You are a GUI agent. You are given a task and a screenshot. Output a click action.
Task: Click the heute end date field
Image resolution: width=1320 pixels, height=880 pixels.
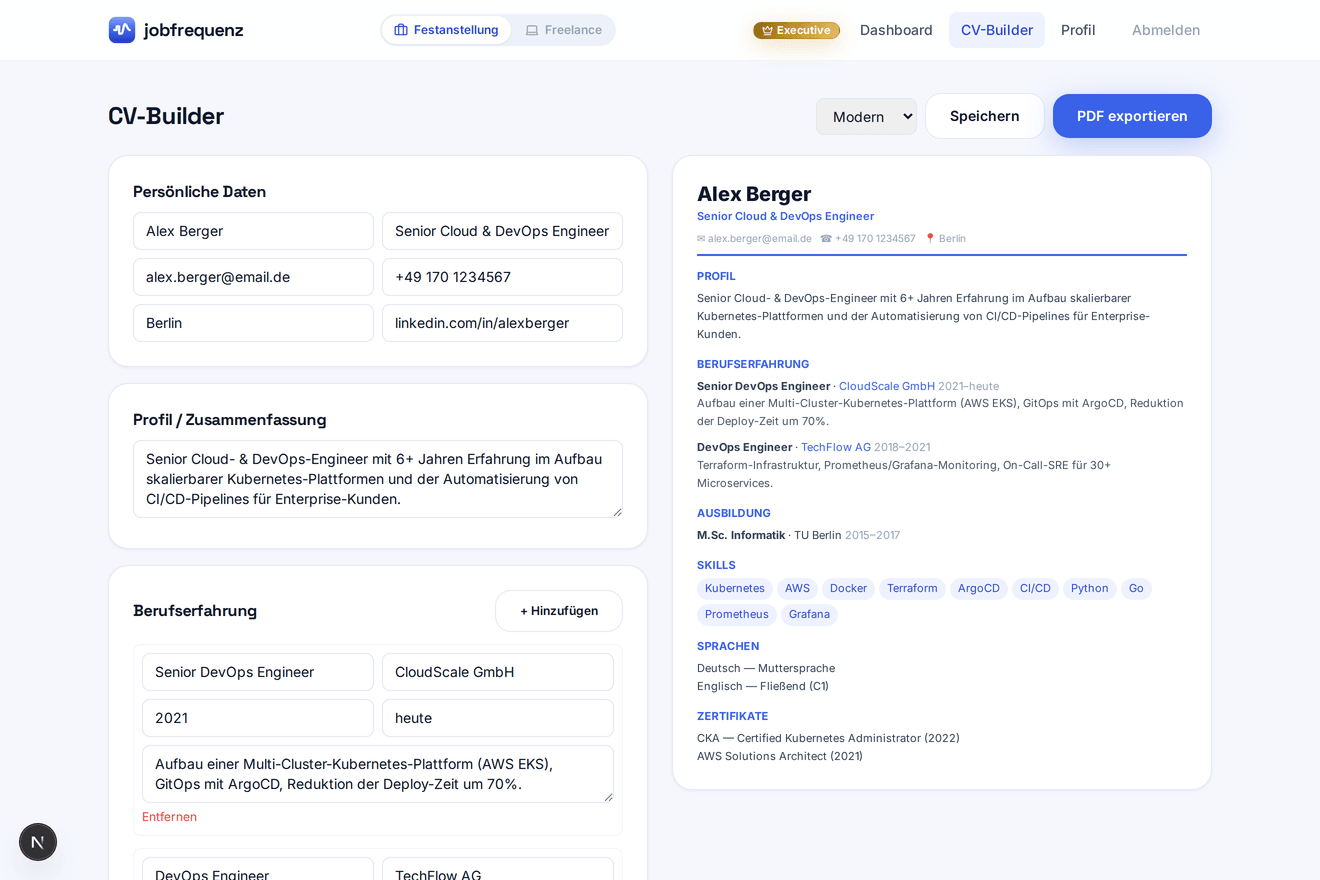498,718
